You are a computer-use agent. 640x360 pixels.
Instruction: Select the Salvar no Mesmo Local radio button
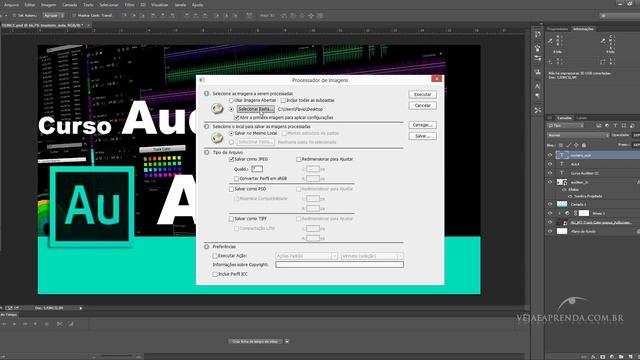[x=231, y=133]
